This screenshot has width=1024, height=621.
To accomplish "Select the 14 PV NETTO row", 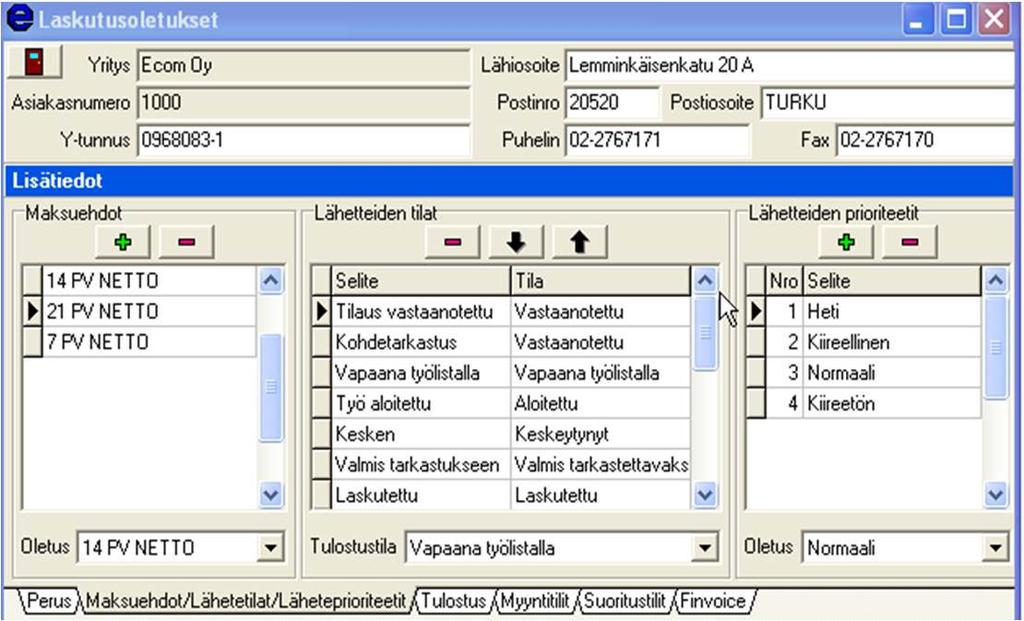I will (149, 281).
